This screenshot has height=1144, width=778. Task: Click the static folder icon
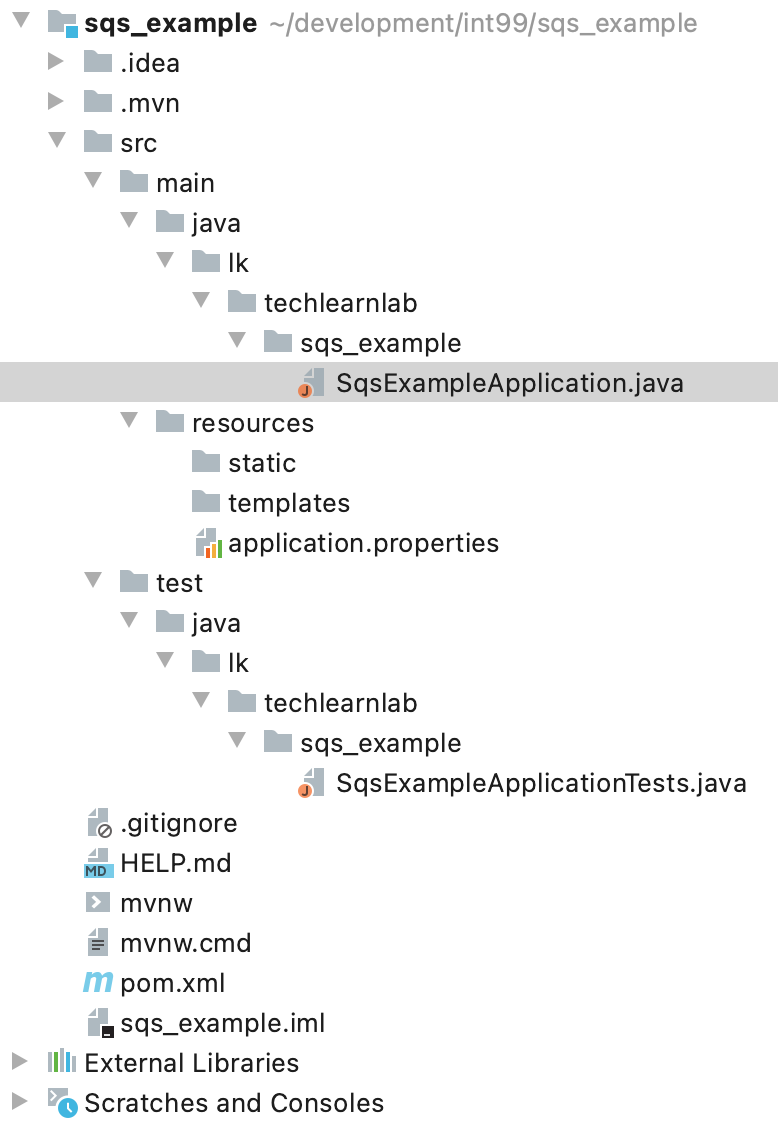click(x=206, y=463)
